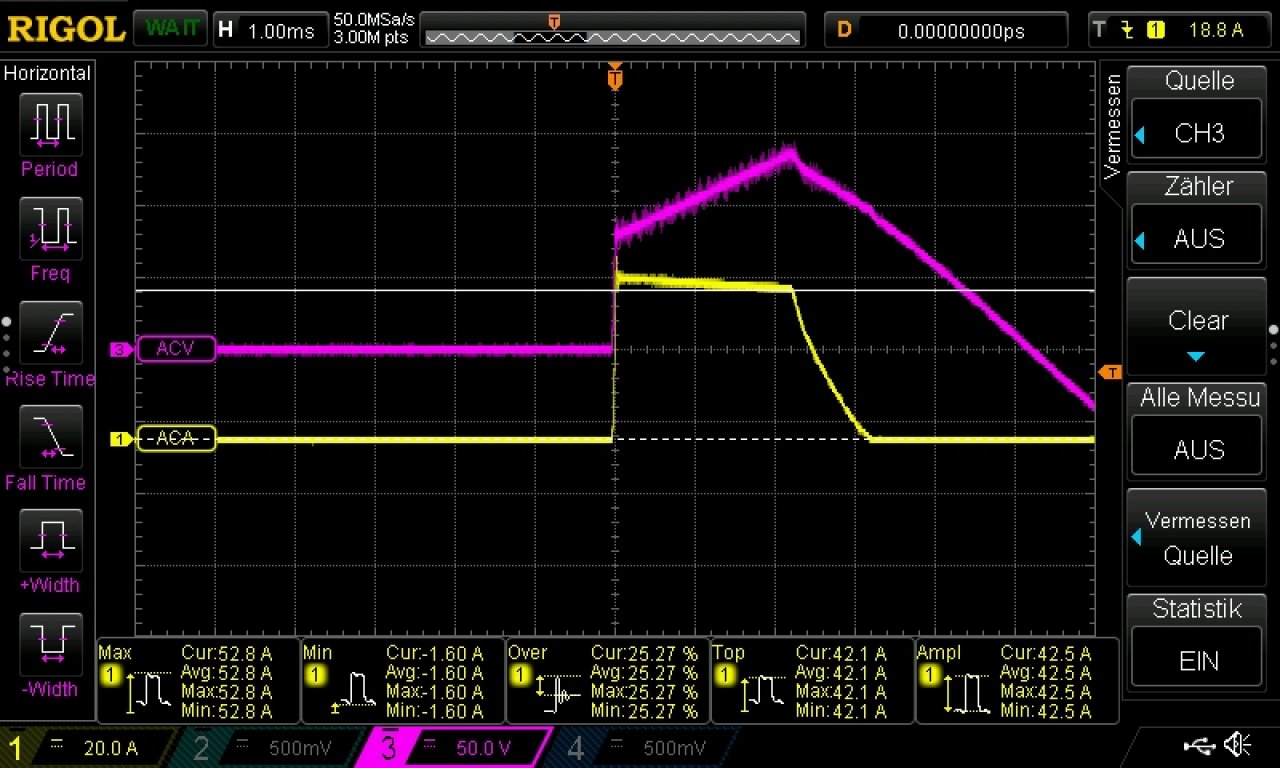Select the +Width measurement icon
The image size is (1280, 768).
[50, 540]
